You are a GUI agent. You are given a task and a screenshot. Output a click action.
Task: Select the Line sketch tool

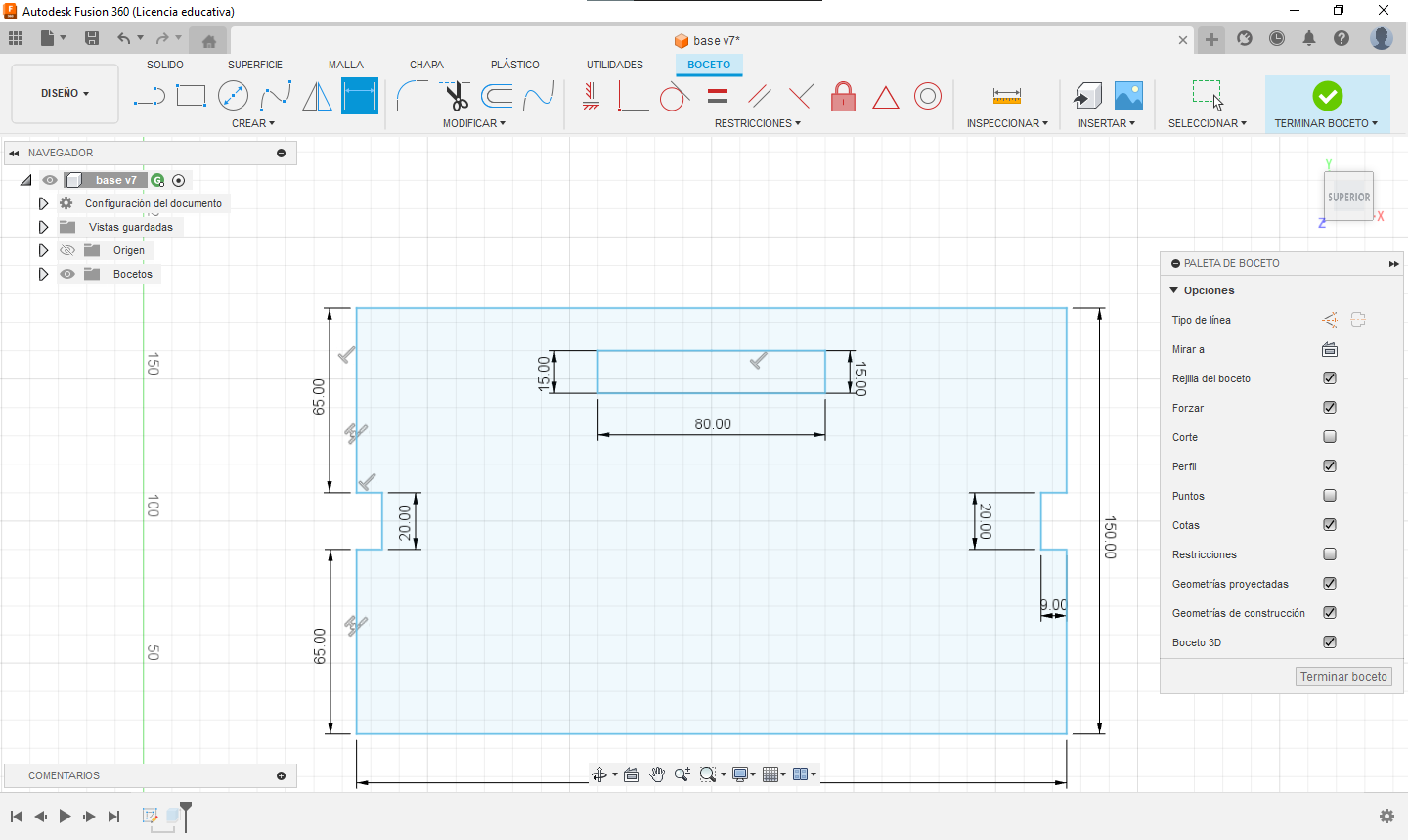pyautogui.click(x=149, y=96)
